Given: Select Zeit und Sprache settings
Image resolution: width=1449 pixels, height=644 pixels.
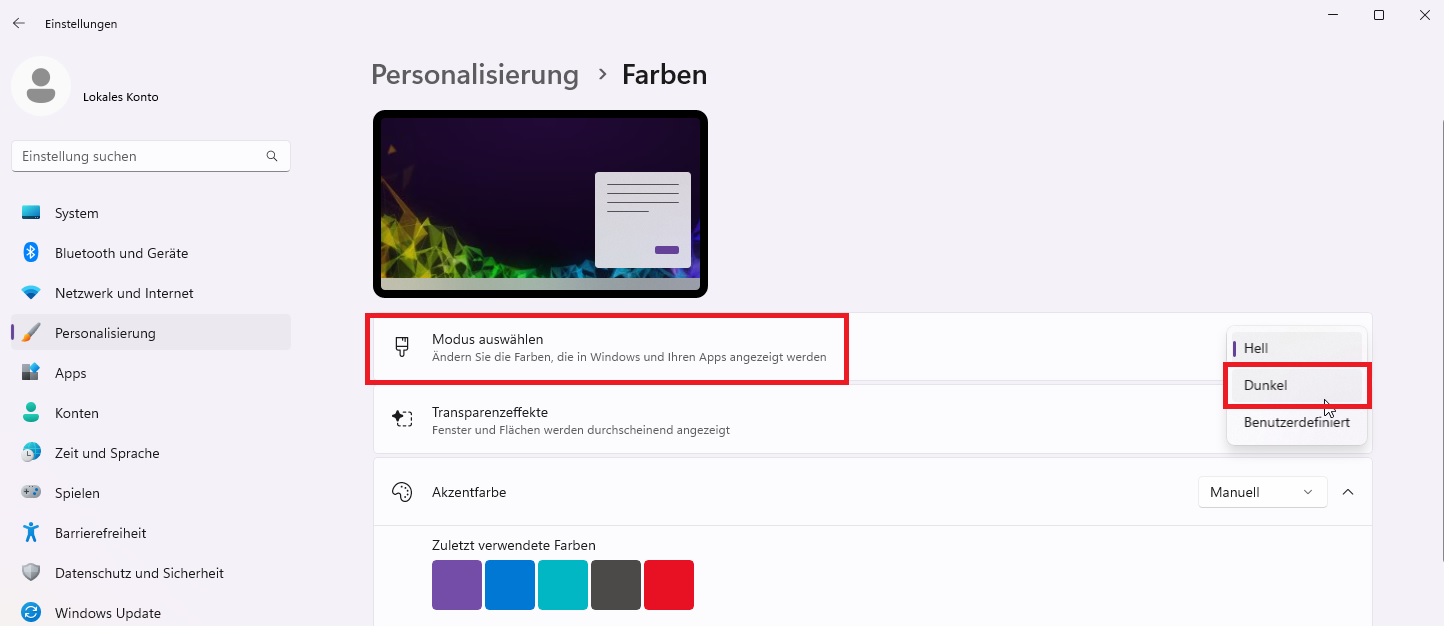Looking at the screenshot, I should pos(108,453).
